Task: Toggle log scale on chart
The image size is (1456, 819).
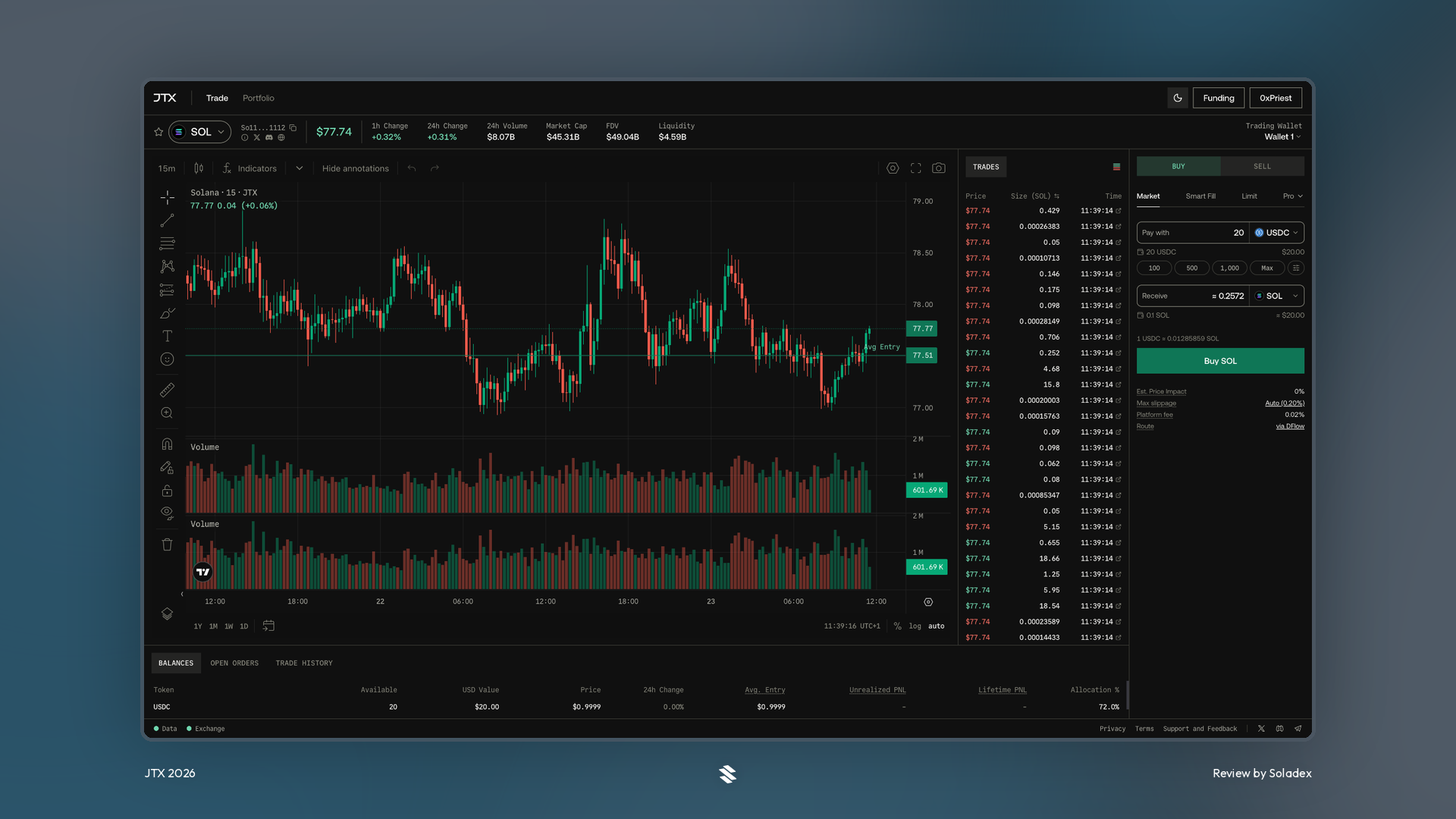Action: [915, 626]
